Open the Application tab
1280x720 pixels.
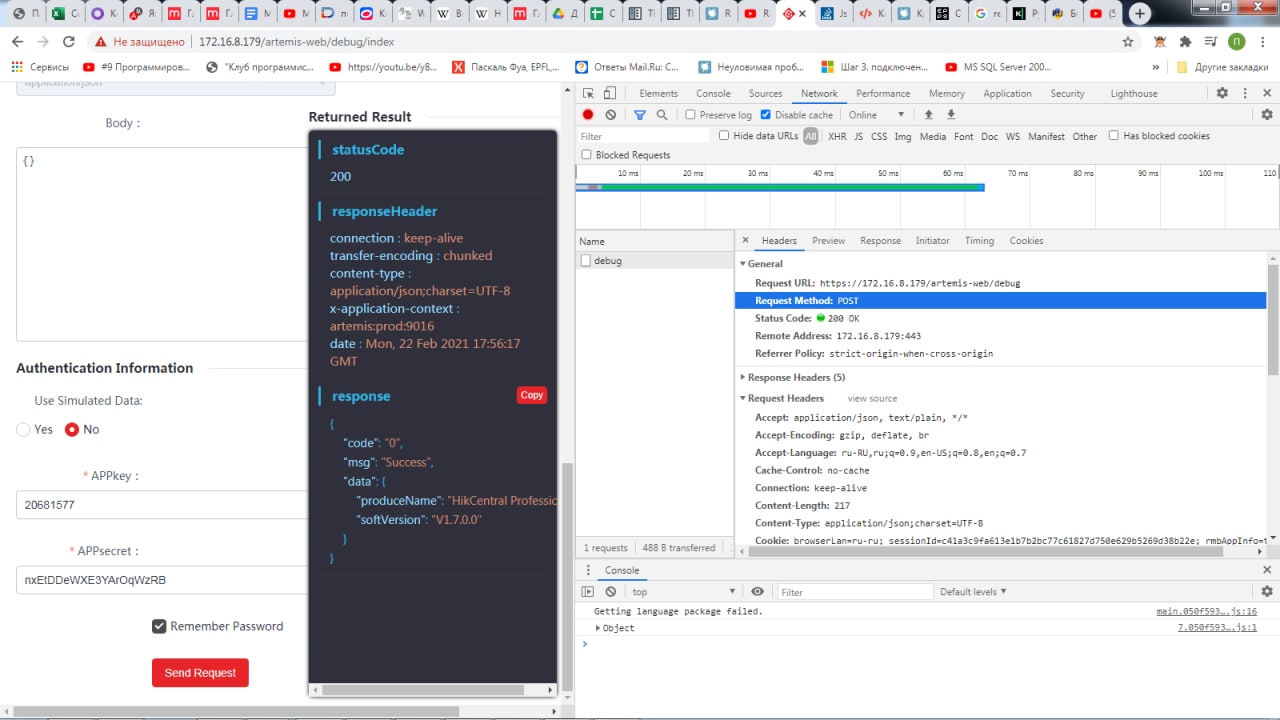pyautogui.click(x=1007, y=93)
